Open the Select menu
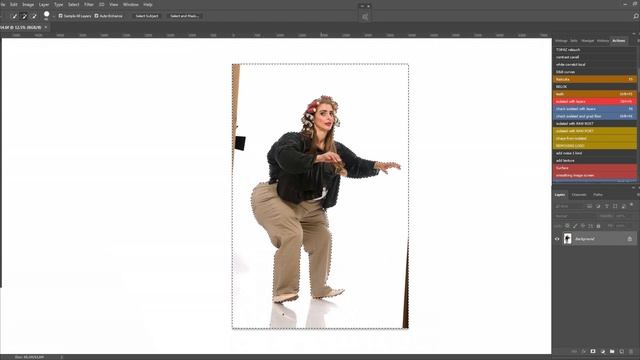 point(73,4)
